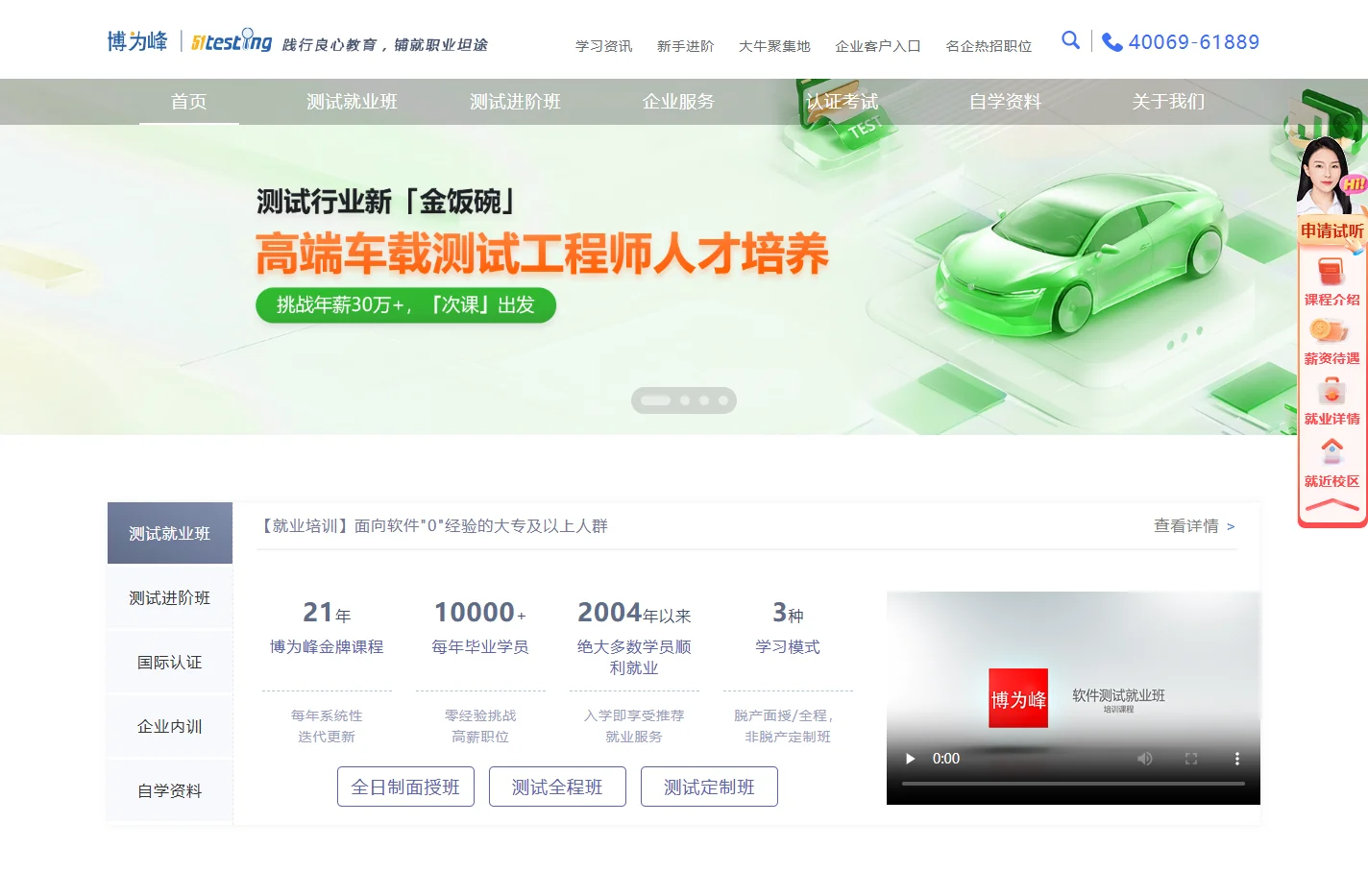Click 查看详情 > link
1368x896 pixels.
(x=1194, y=526)
